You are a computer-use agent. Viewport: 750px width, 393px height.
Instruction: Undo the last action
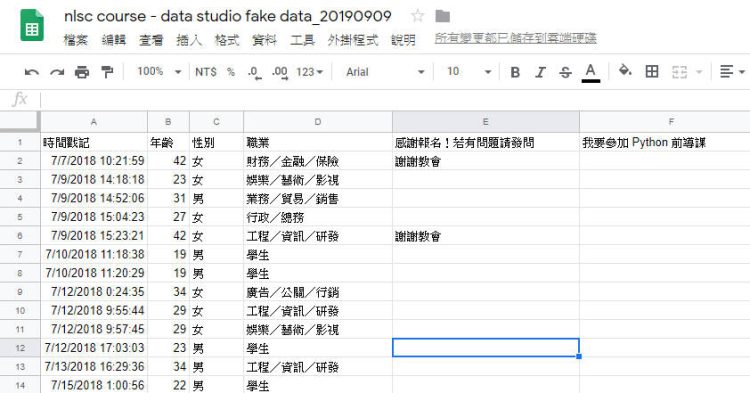pyautogui.click(x=32, y=72)
